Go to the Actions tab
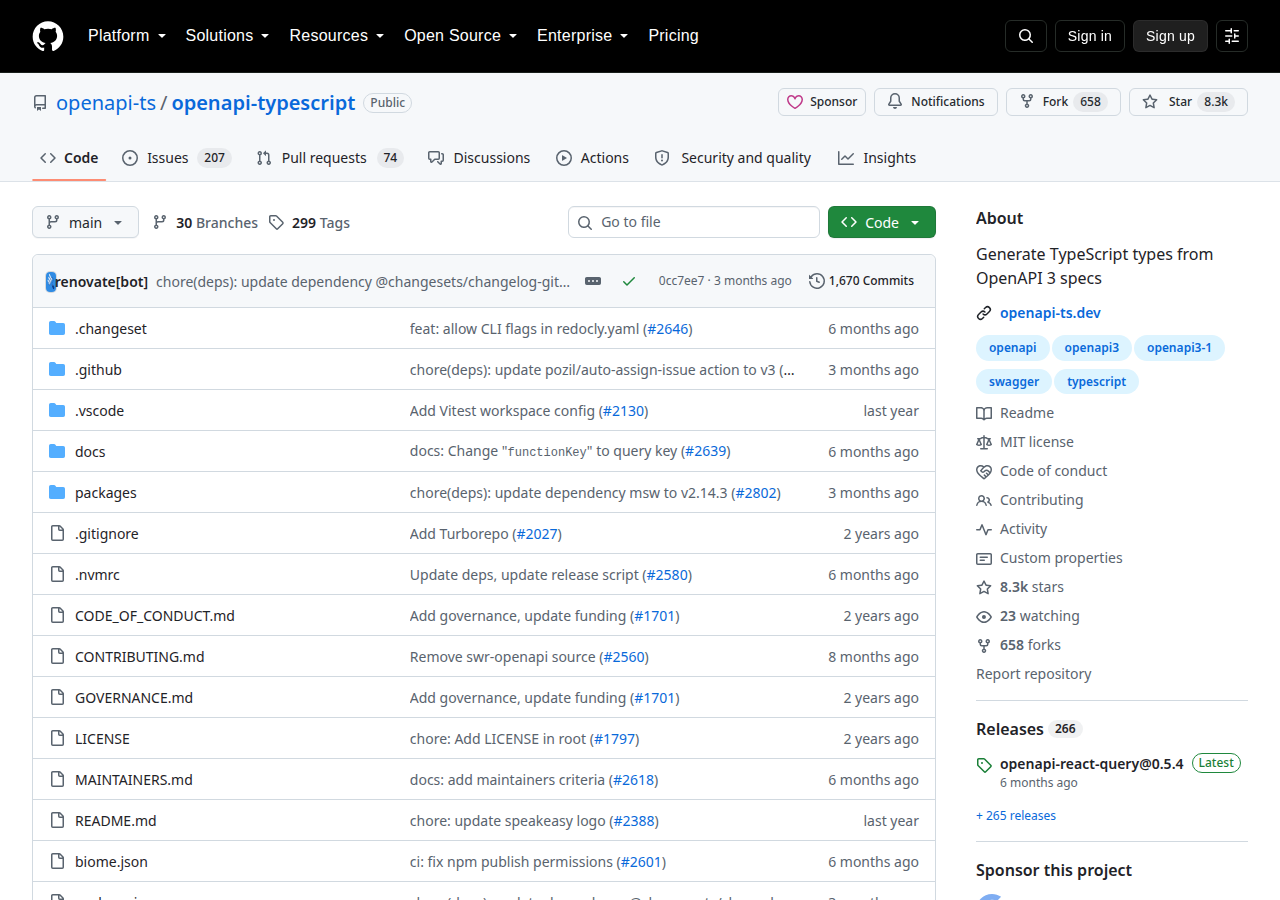This screenshot has height=900, width=1280. pyautogui.click(x=592, y=158)
